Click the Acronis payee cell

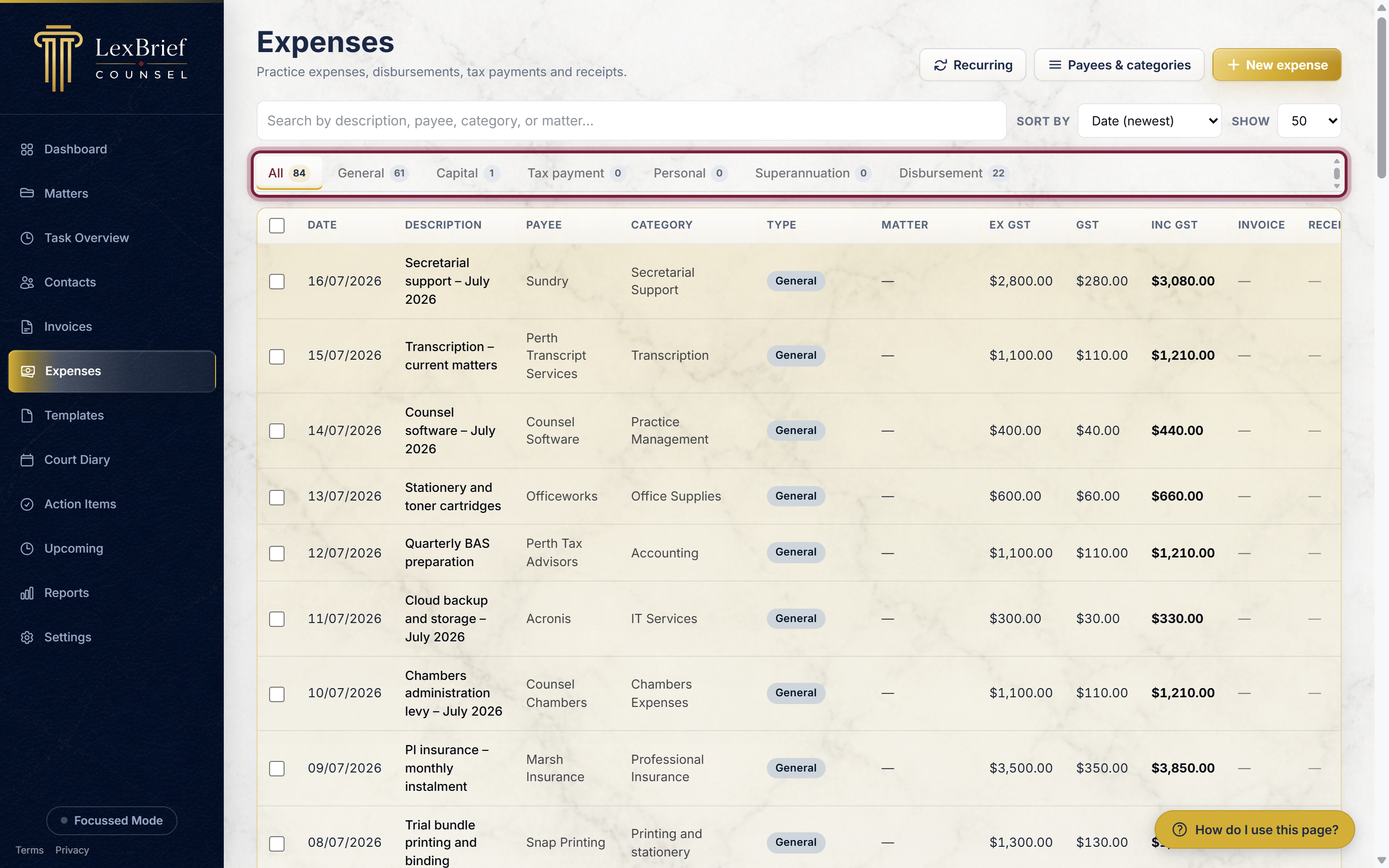coord(548,619)
